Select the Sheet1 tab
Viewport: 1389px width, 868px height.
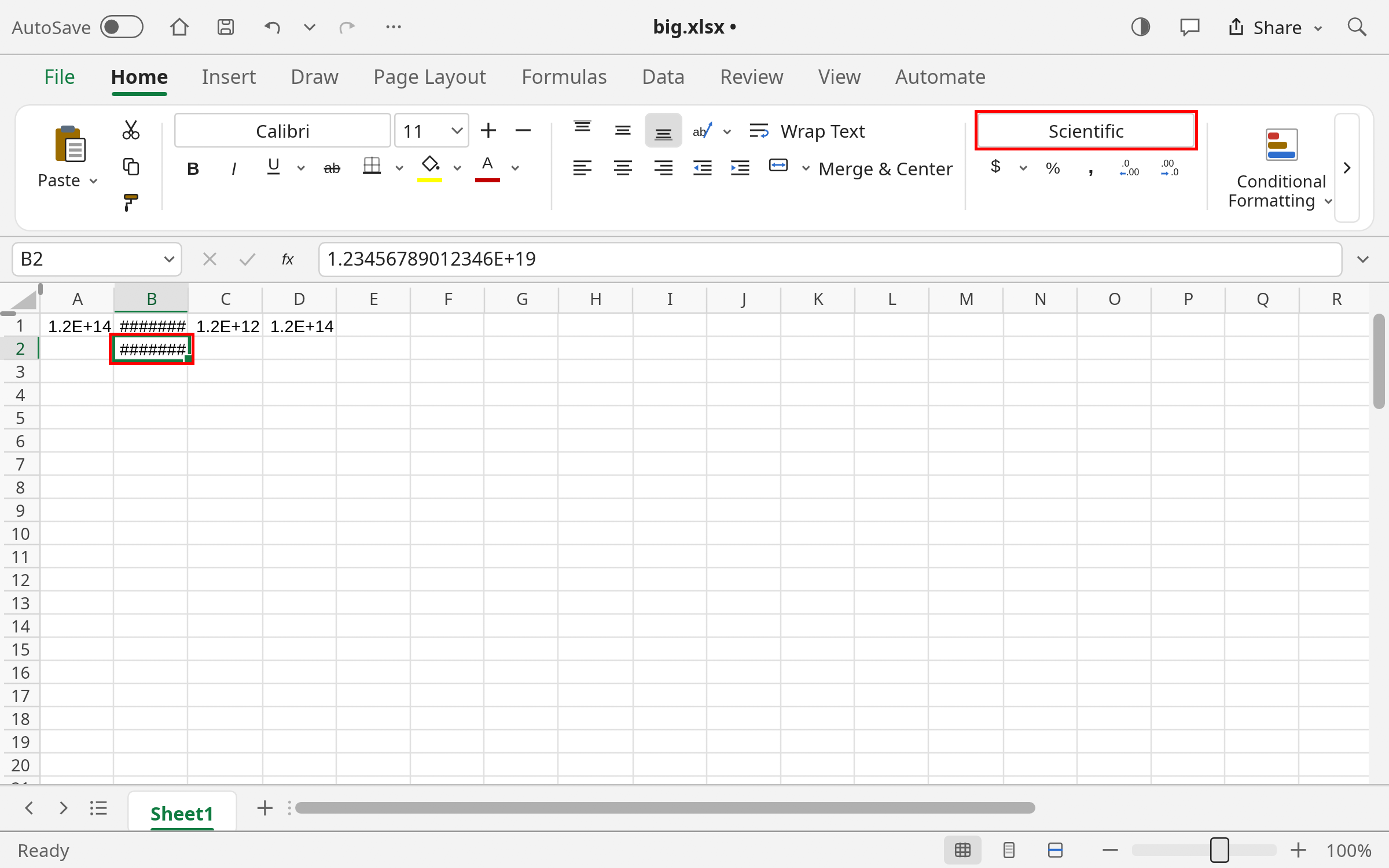(182, 813)
